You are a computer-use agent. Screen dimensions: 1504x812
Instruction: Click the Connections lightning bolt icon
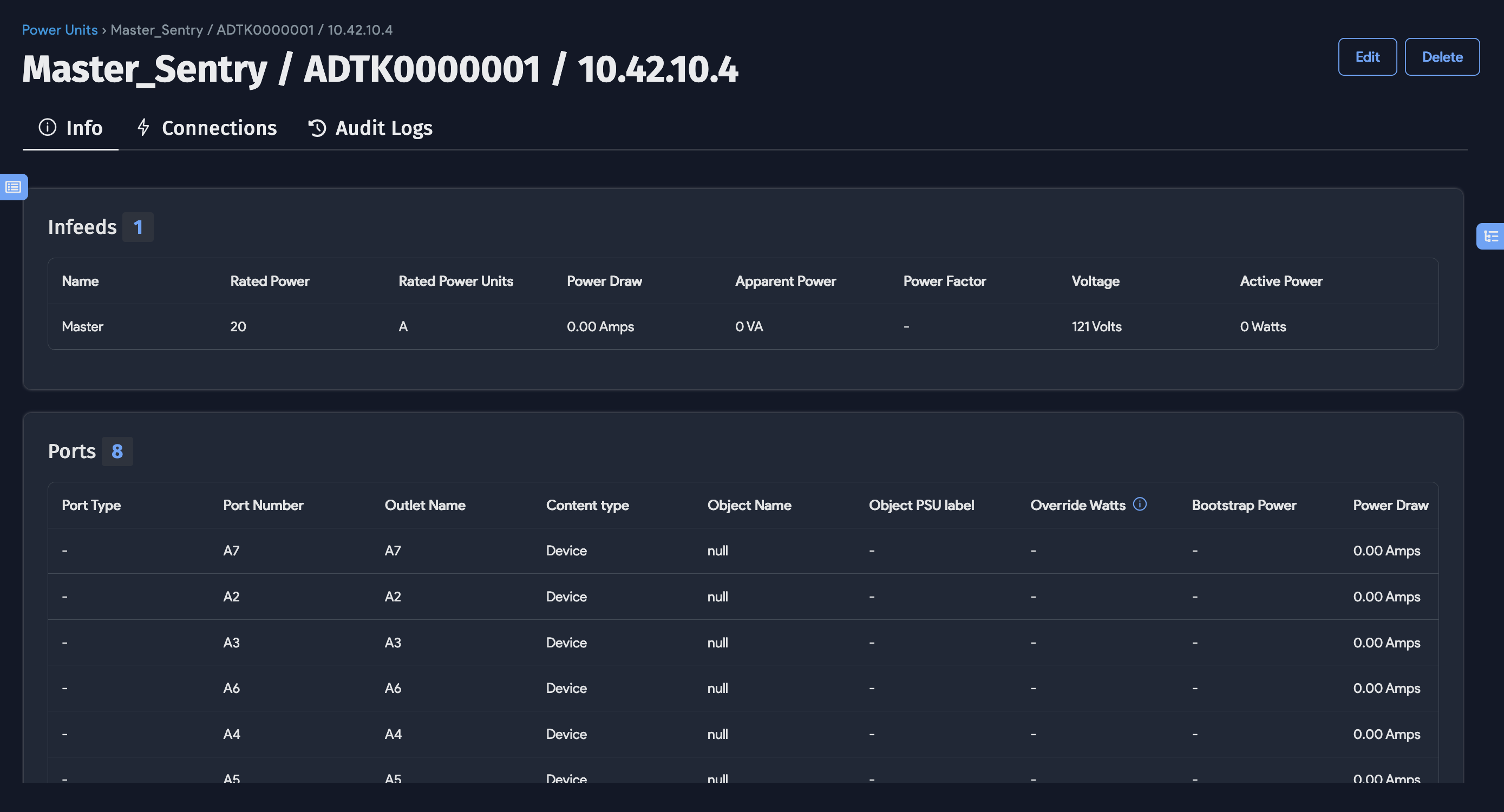point(143,127)
